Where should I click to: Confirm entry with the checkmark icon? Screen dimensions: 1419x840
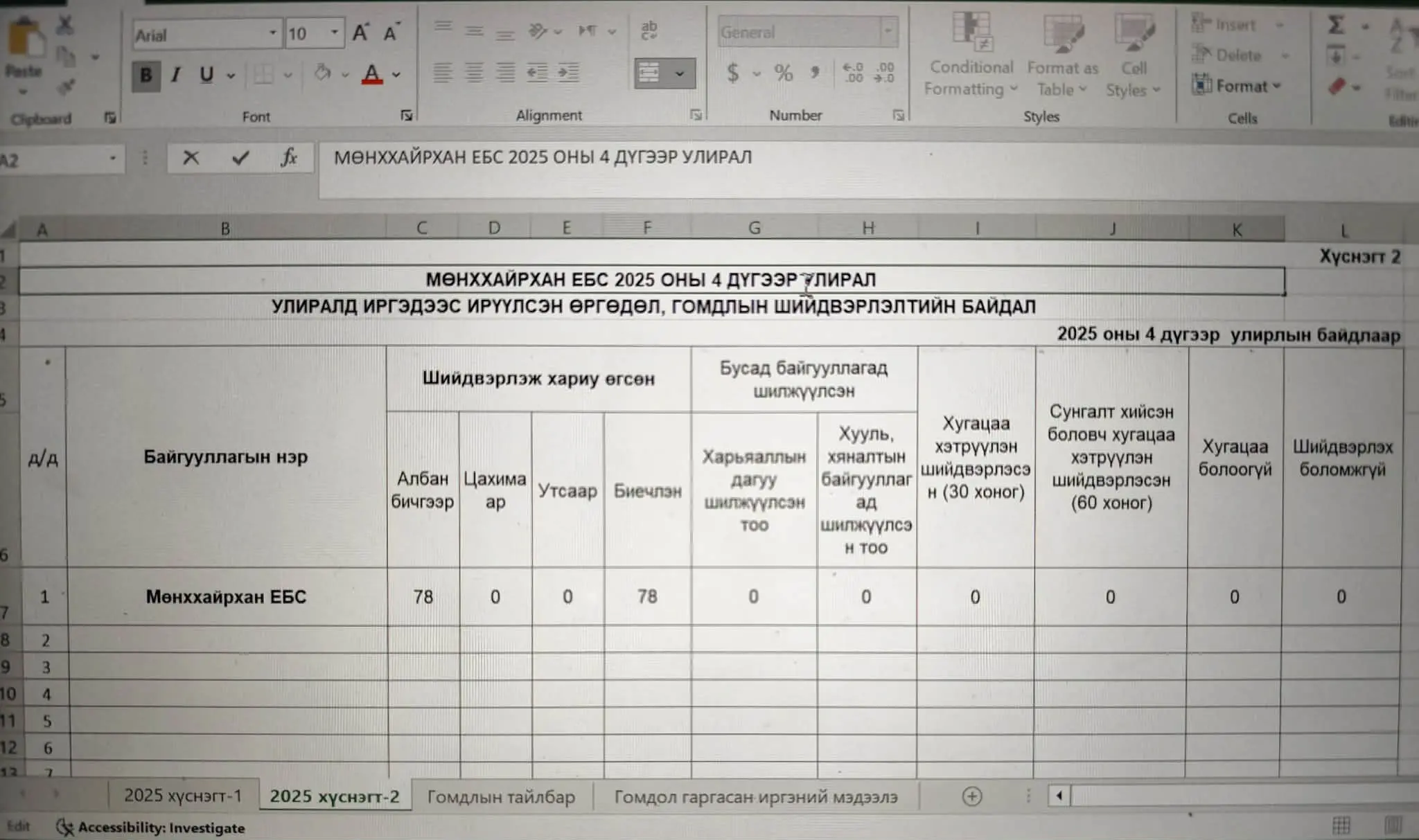pyautogui.click(x=240, y=159)
